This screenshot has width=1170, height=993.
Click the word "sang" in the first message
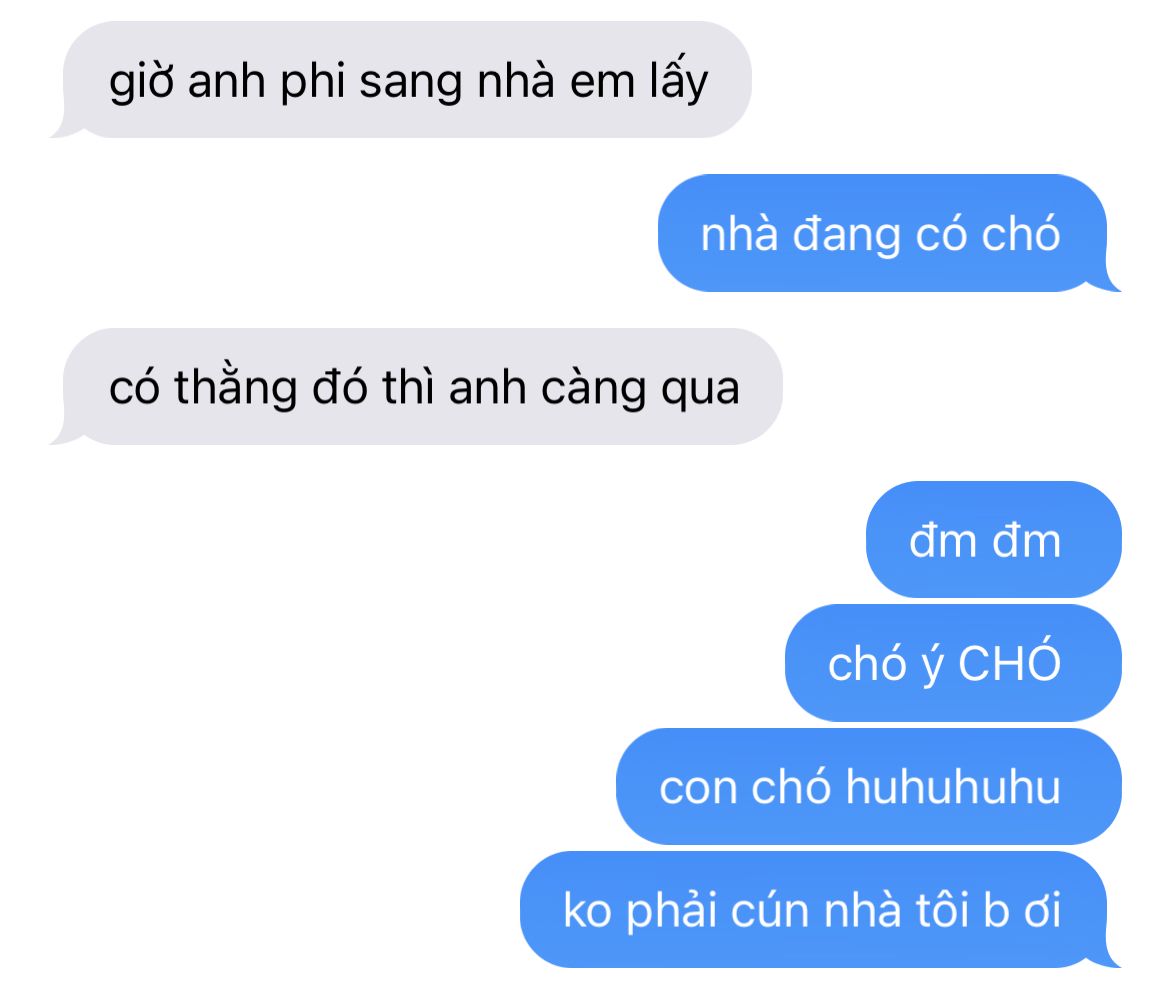pyautogui.click(x=411, y=84)
